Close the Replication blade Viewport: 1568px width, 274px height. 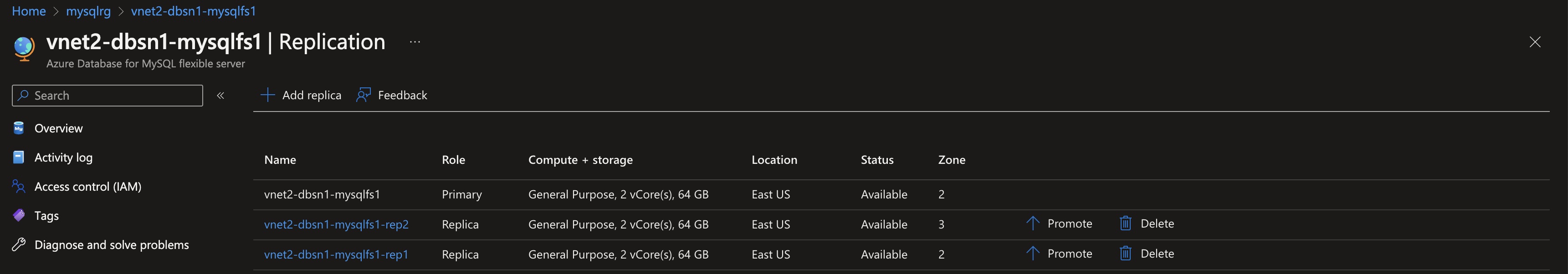(1535, 42)
